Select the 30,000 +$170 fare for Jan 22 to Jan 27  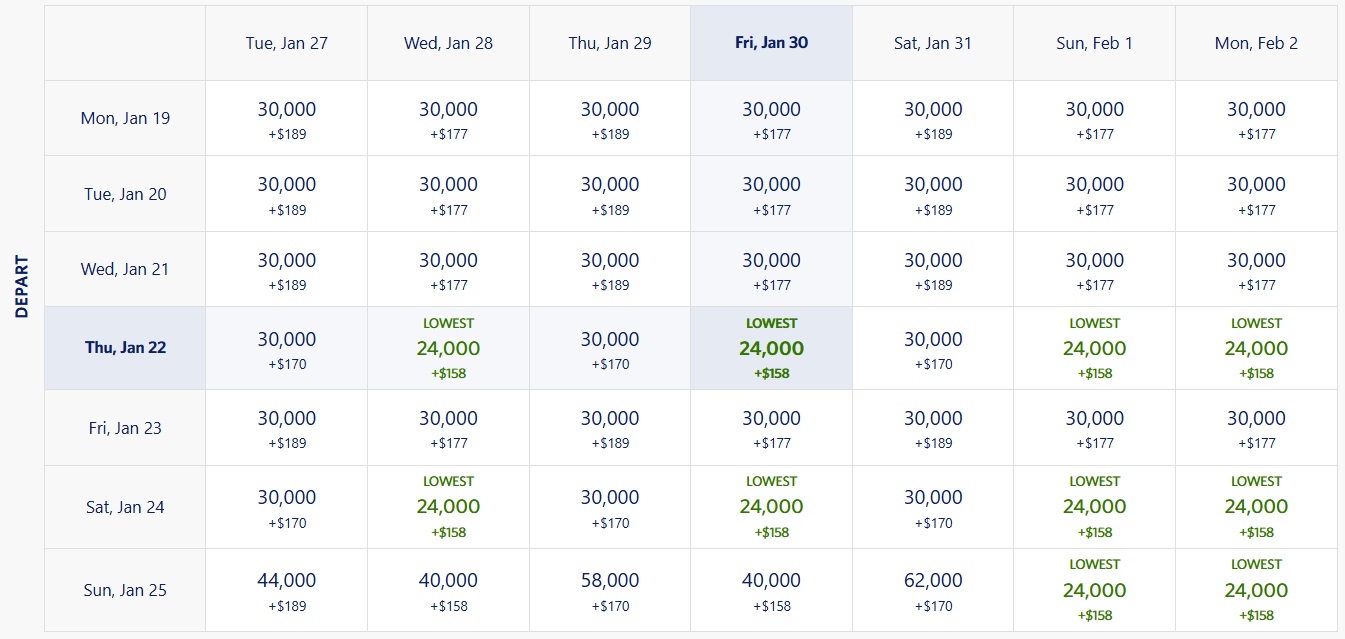[x=286, y=347]
